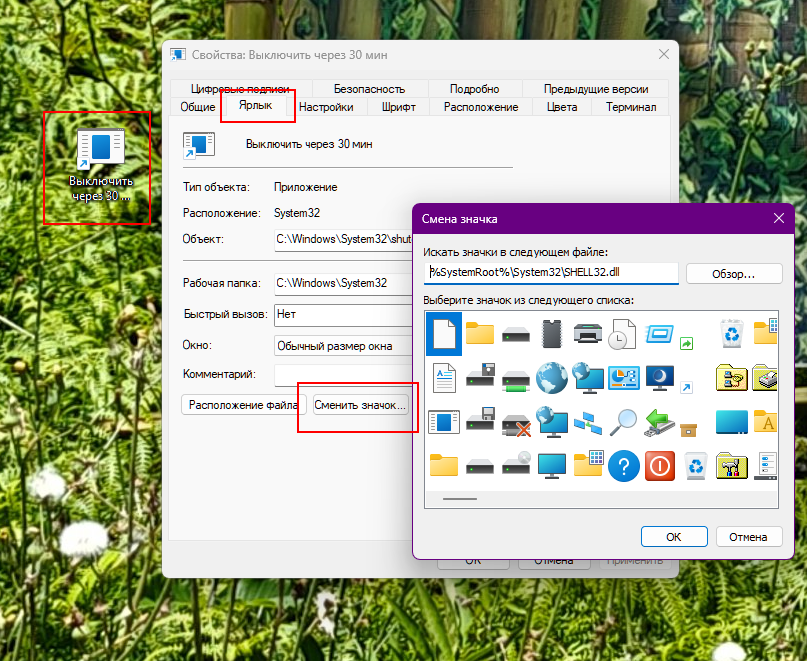Switch to the 'Общие' tab
Screen dimensions: 807x661
(x=197, y=107)
